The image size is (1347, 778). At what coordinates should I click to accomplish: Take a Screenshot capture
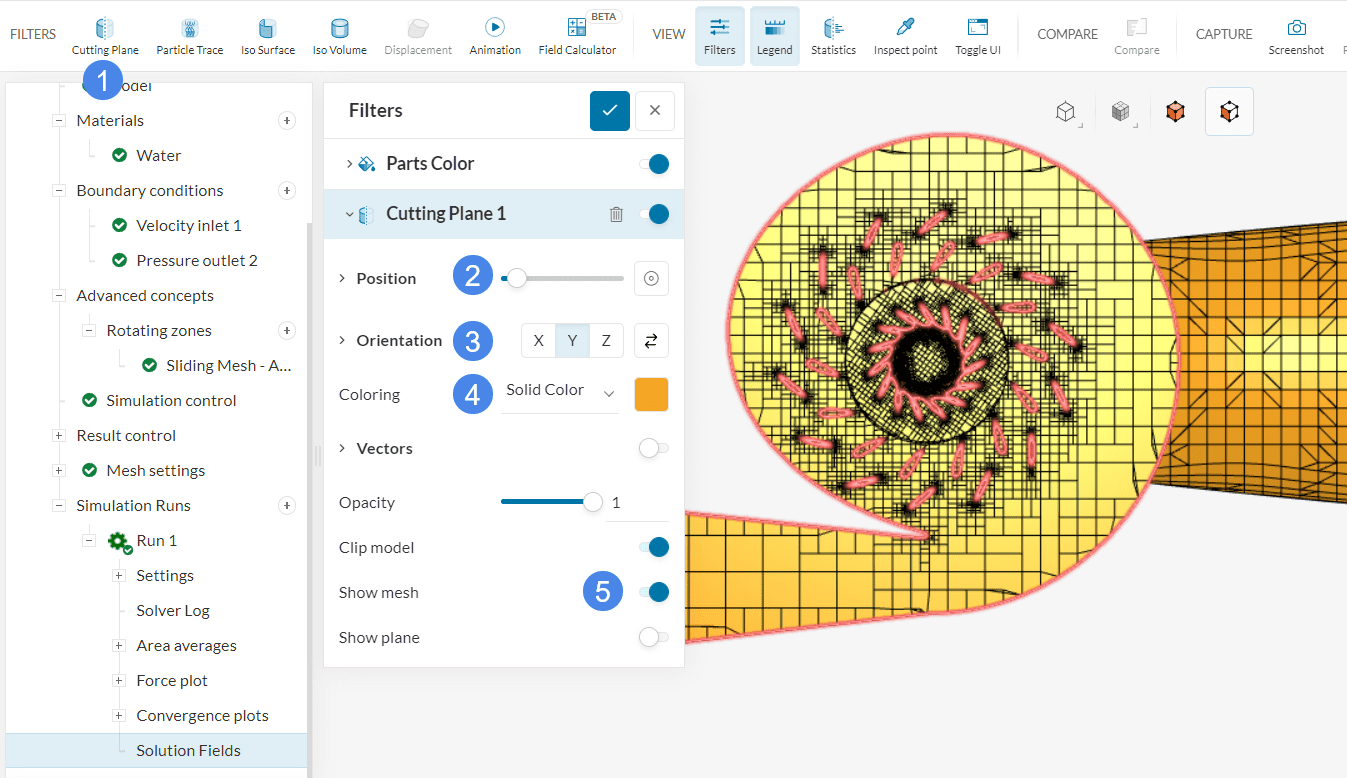click(1296, 36)
